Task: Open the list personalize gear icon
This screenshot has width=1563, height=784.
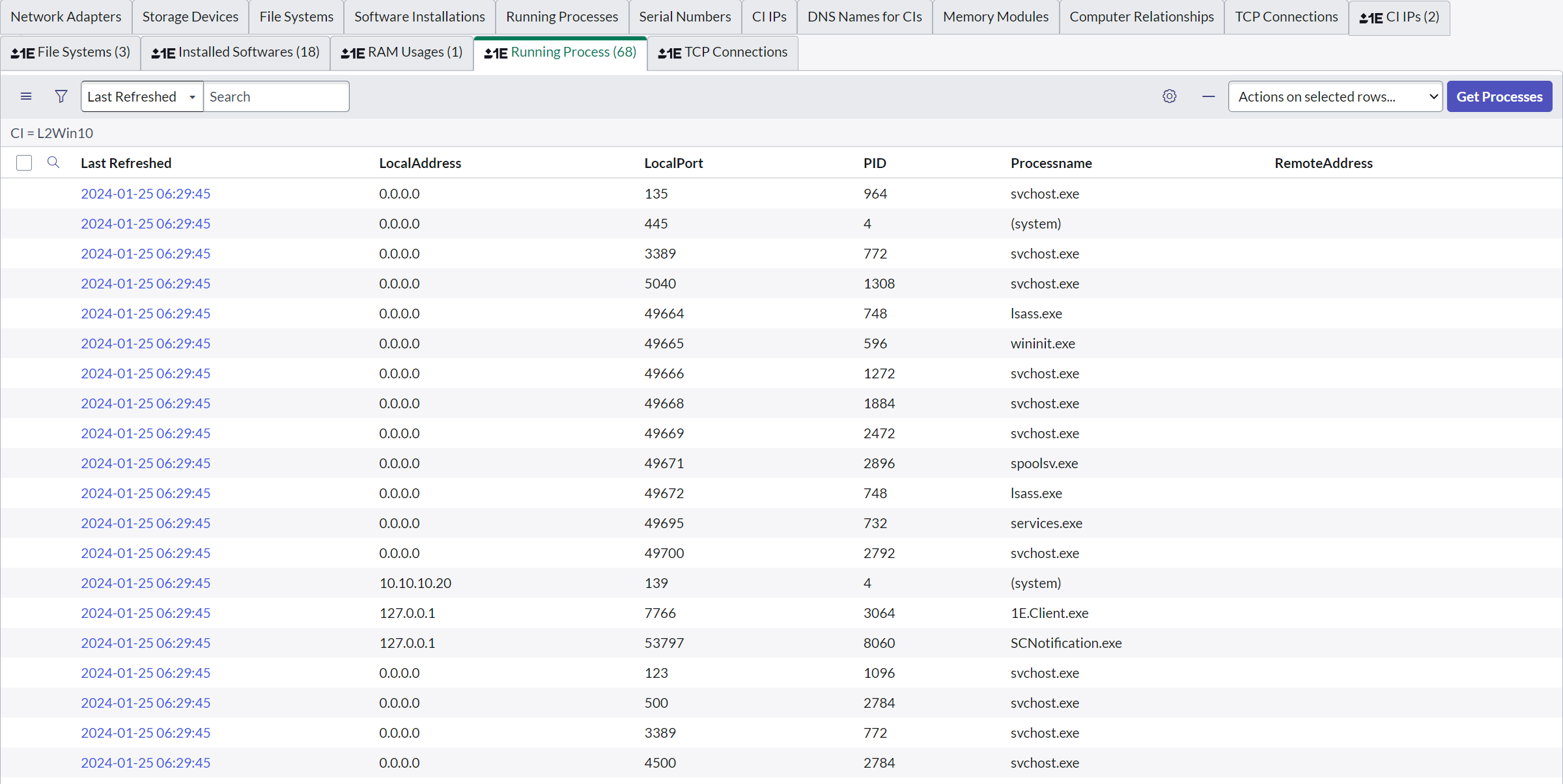Action: pos(1170,96)
